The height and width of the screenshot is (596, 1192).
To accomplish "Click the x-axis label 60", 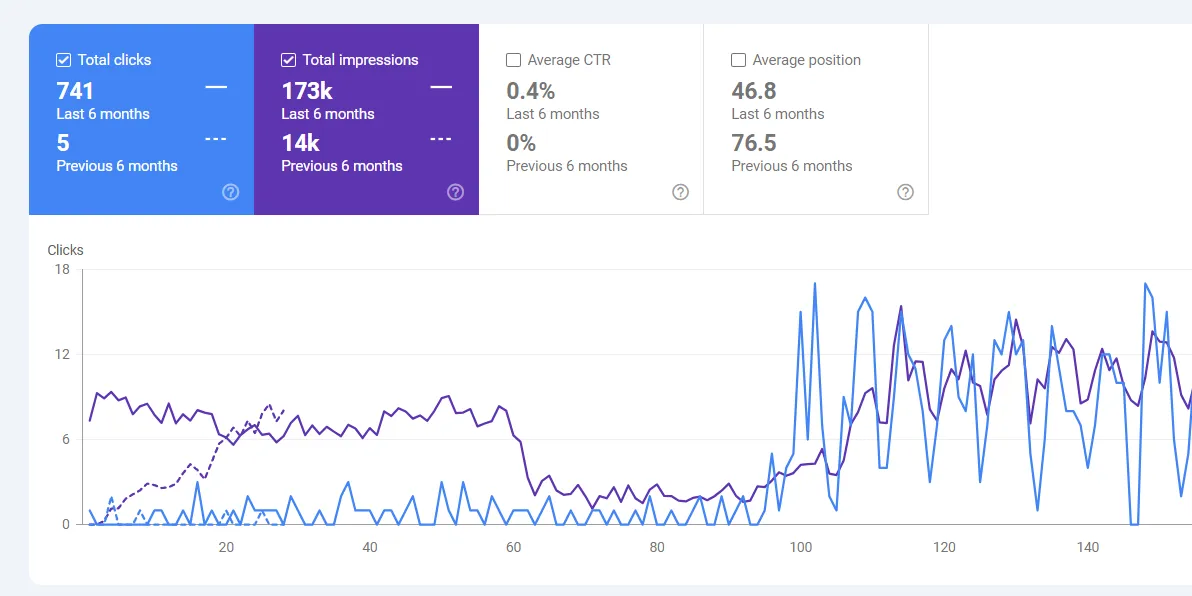I will pos(513,547).
